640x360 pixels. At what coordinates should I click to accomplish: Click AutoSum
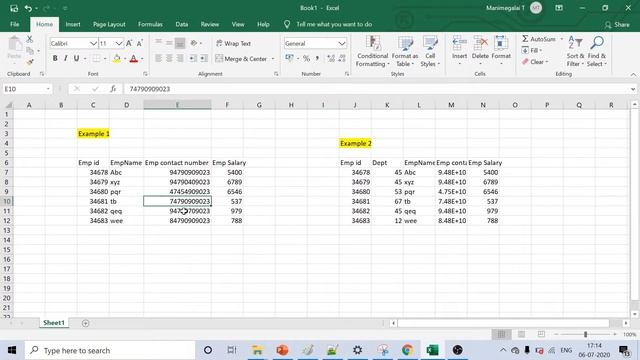pos(539,39)
